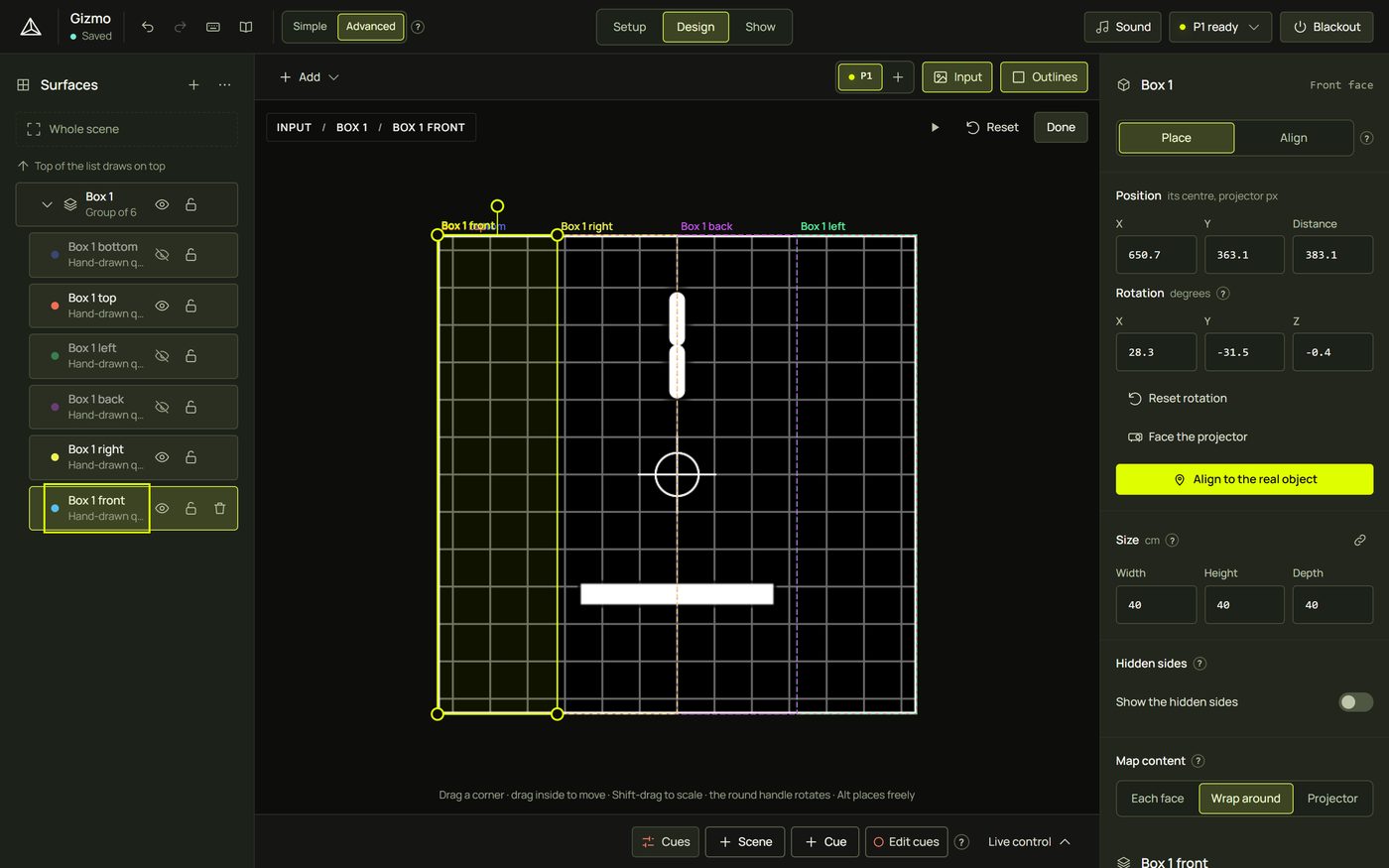The height and width of the screenshot is (868, 1389).
Task: Click lock icon on Box 1 back
Action: 190,407
